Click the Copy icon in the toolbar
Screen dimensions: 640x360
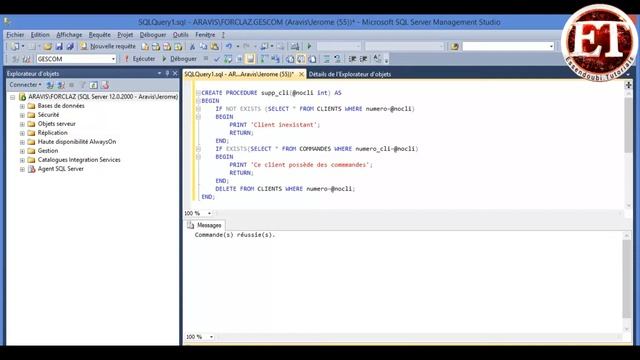[203, 47]
